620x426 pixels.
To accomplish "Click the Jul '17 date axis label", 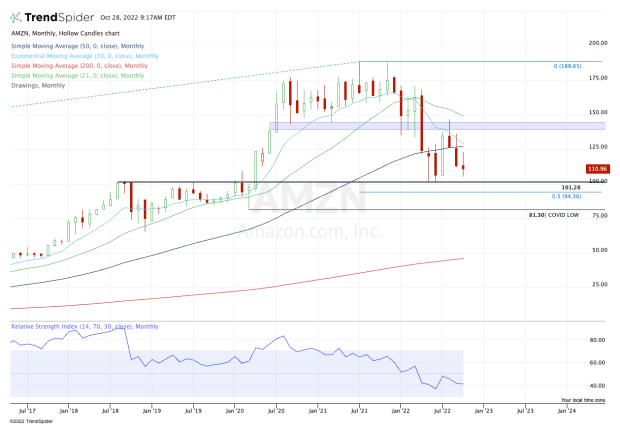I will (27, 411).
